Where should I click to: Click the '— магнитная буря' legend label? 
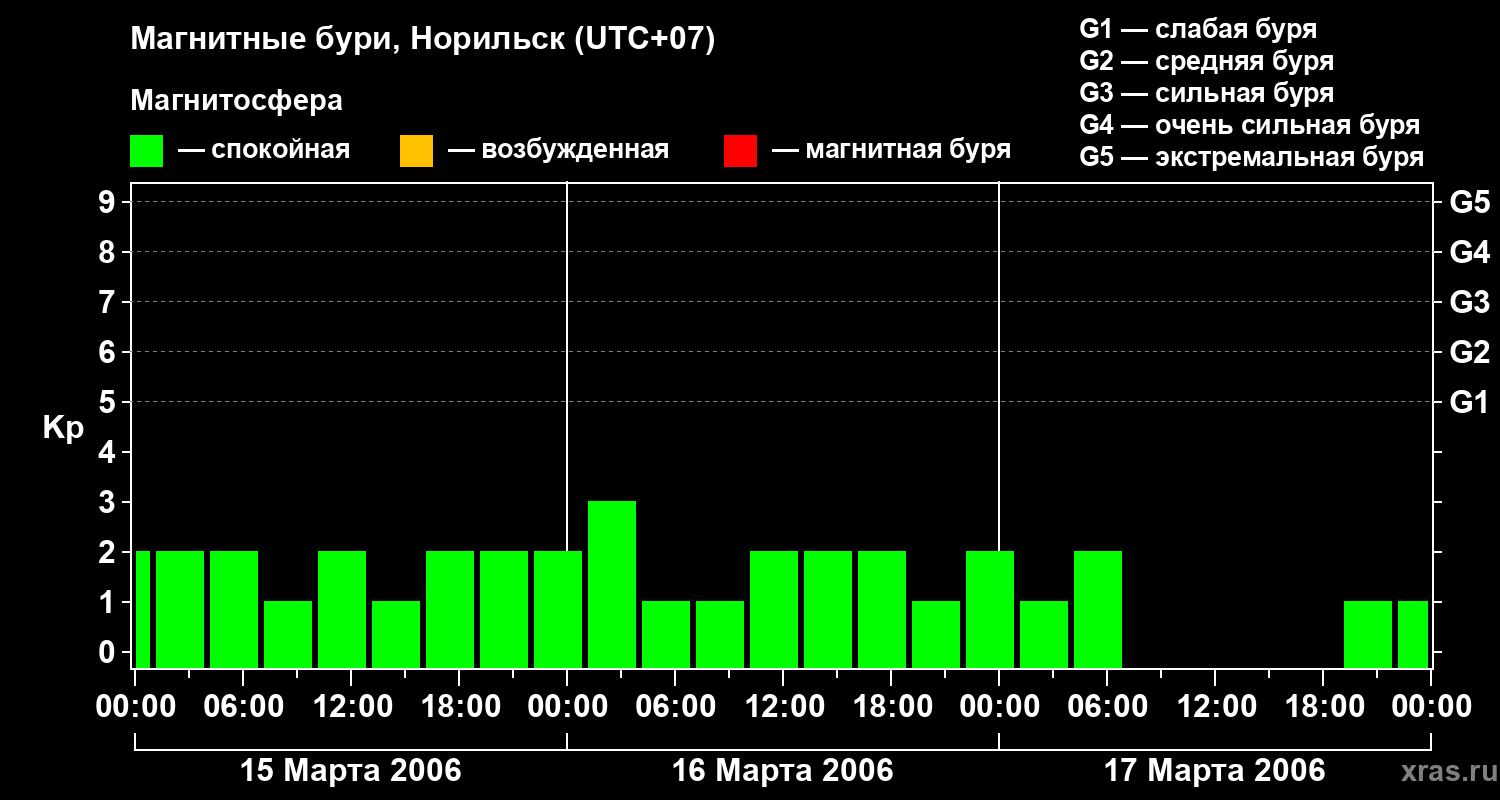click(891, 151)
